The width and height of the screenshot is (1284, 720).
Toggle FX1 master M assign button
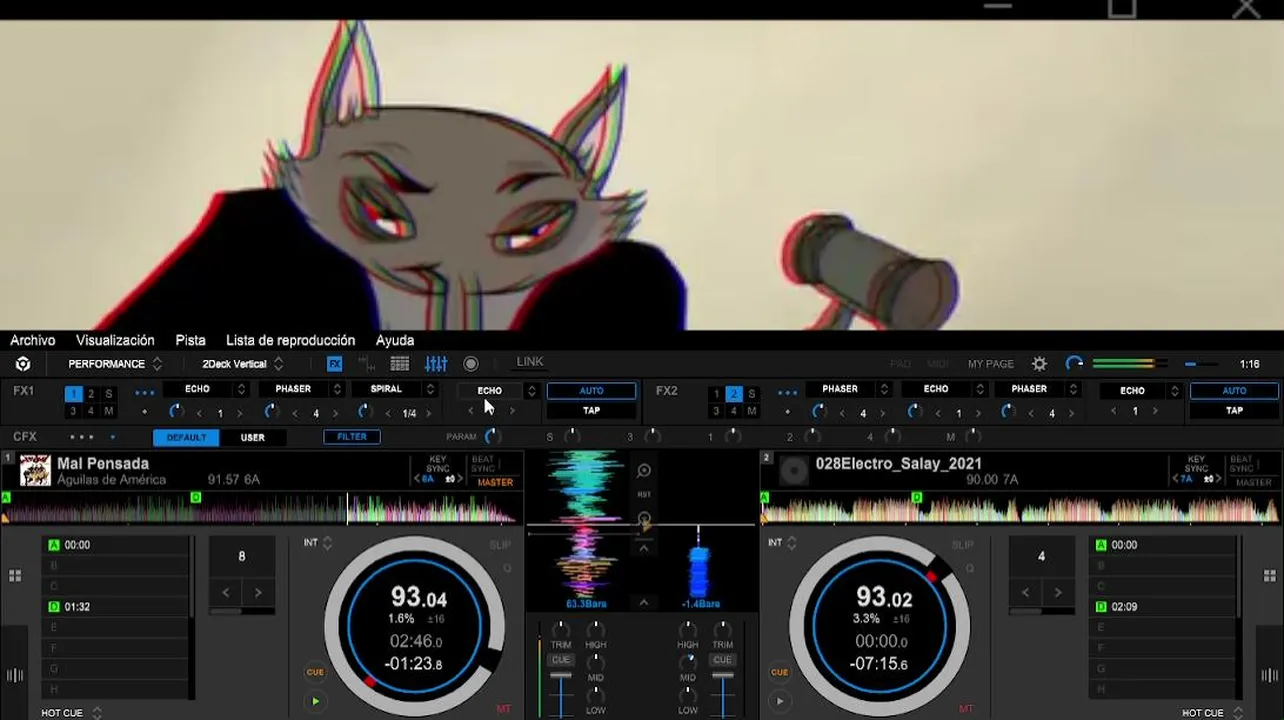(109, 411)
